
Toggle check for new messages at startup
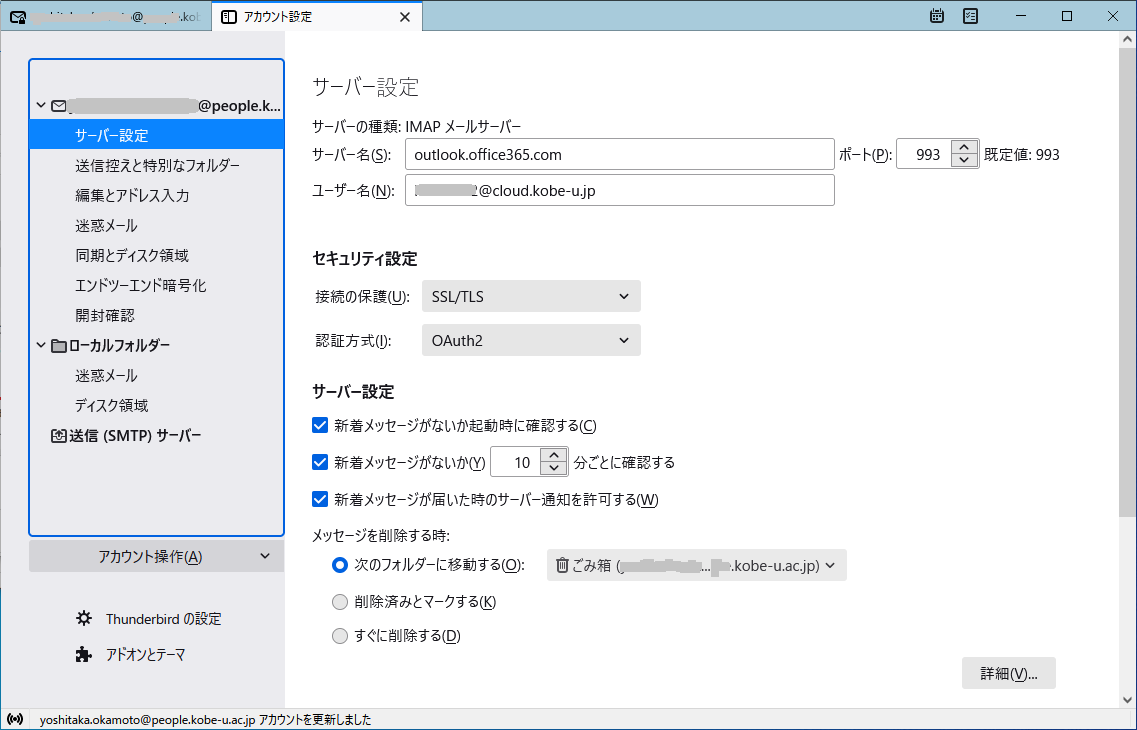pos(320,426)
